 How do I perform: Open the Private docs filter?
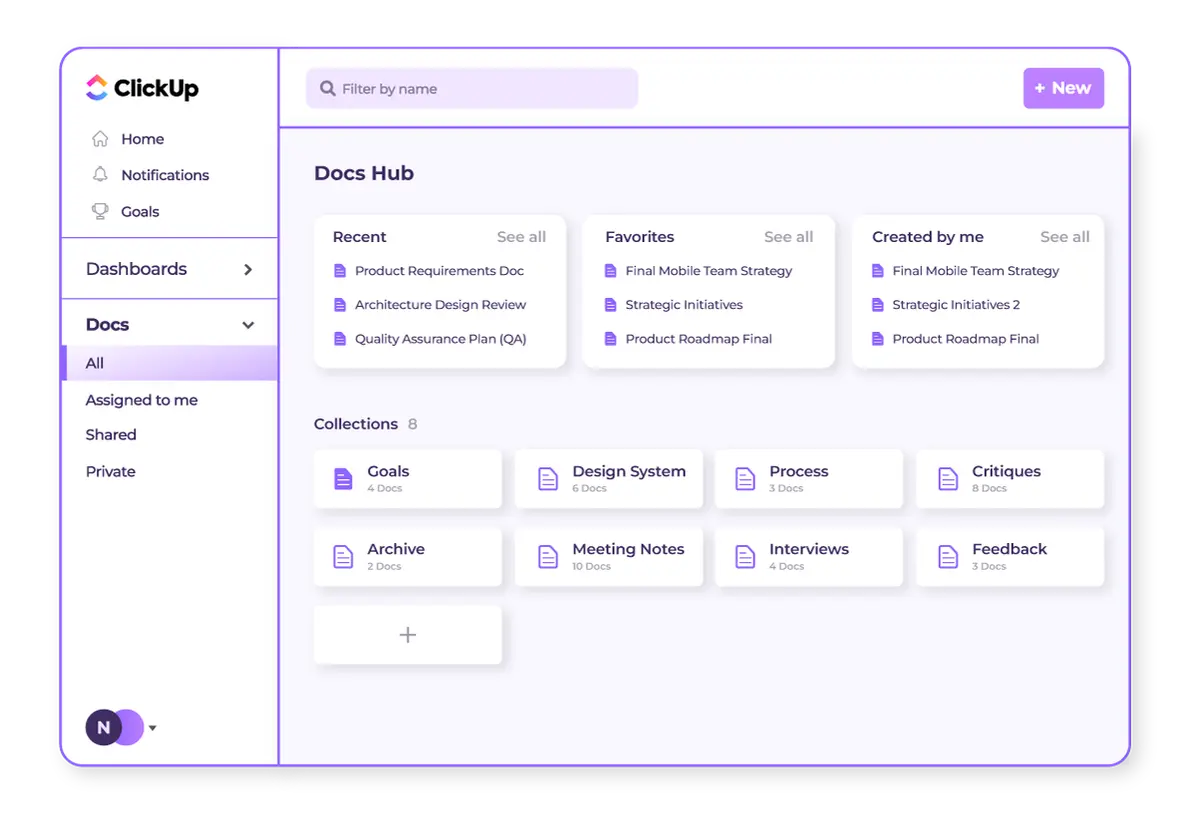point(111,471)
